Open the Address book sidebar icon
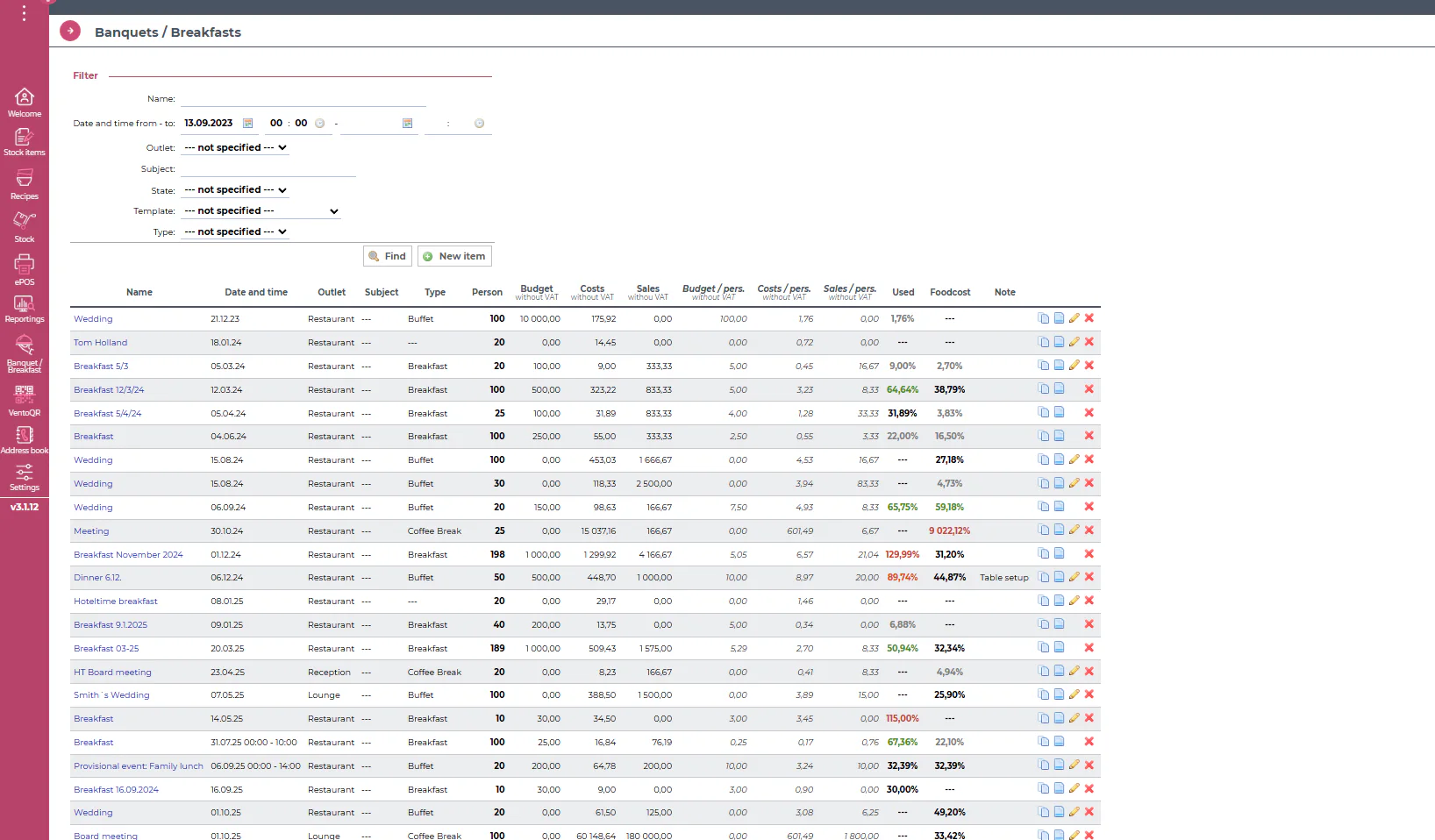The width and height of the screenshot is (1435, 840). point(25,440)
